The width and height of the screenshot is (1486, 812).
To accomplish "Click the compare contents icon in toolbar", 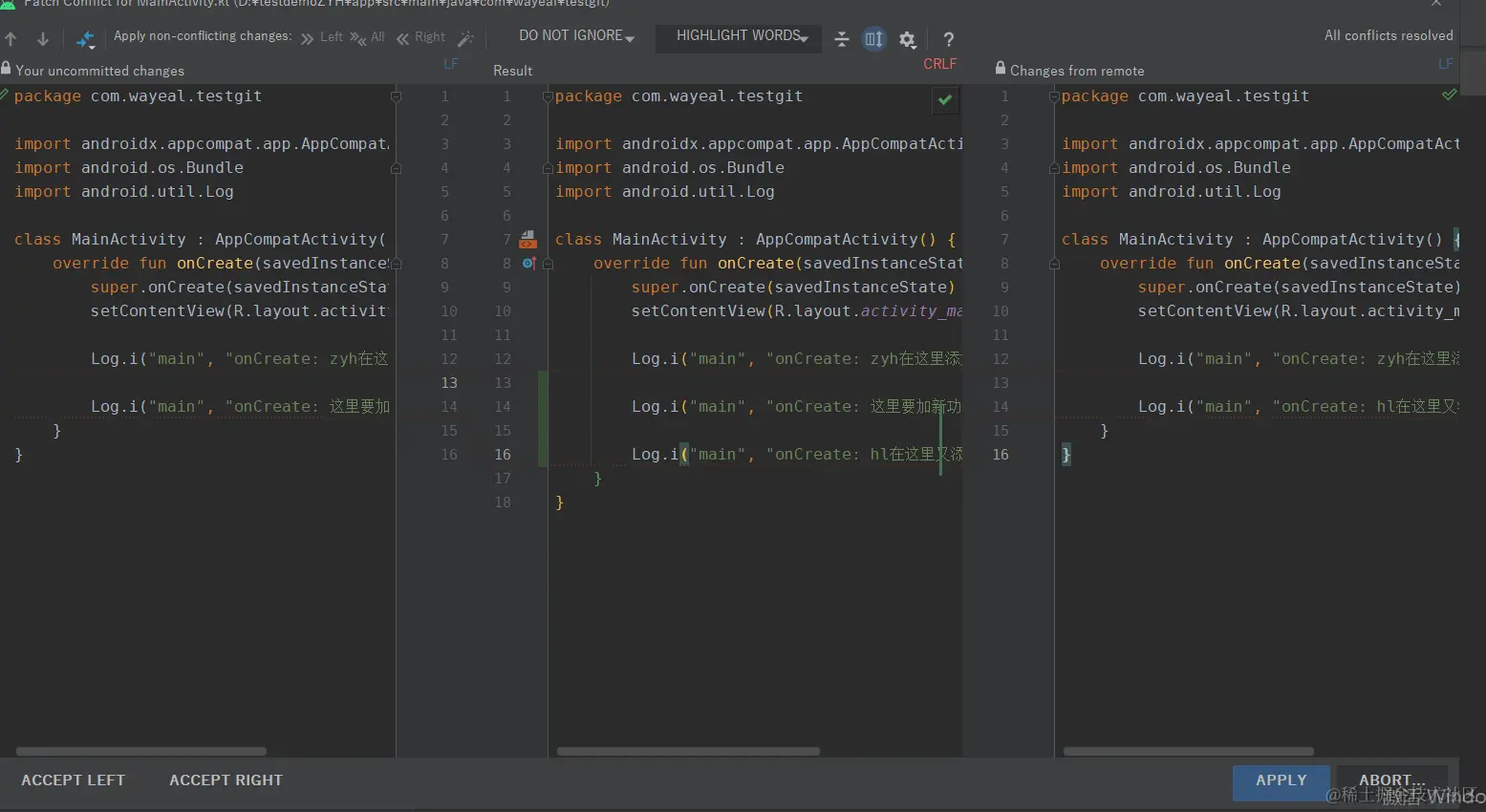I will pos(85,39).
